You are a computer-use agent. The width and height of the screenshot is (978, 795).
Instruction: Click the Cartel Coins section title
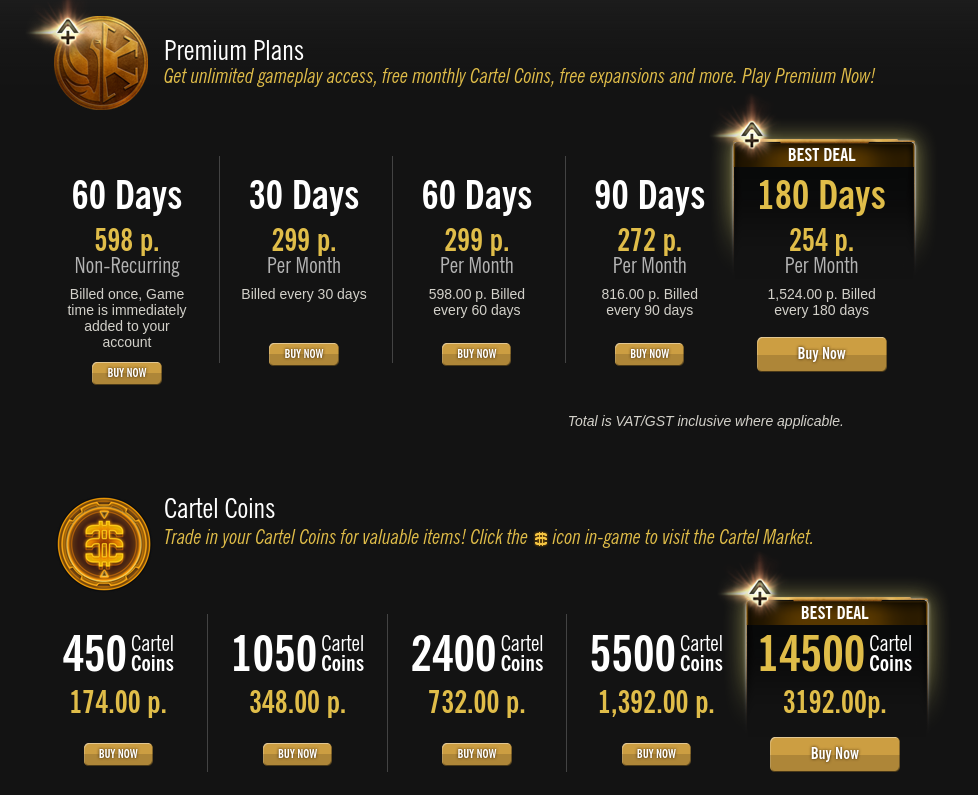219,508
